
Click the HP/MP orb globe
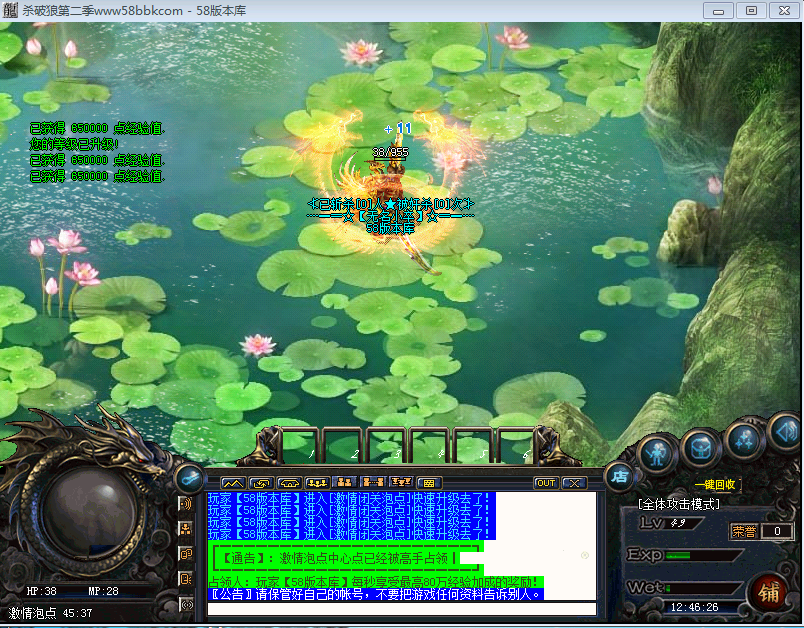click(90, 514)
